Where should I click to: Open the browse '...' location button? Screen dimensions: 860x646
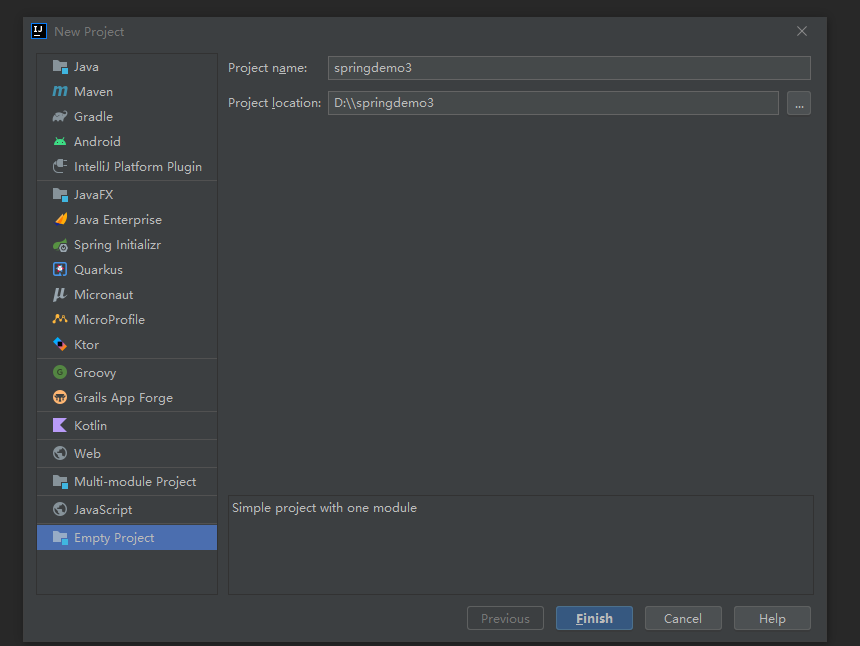coord(799,103)
